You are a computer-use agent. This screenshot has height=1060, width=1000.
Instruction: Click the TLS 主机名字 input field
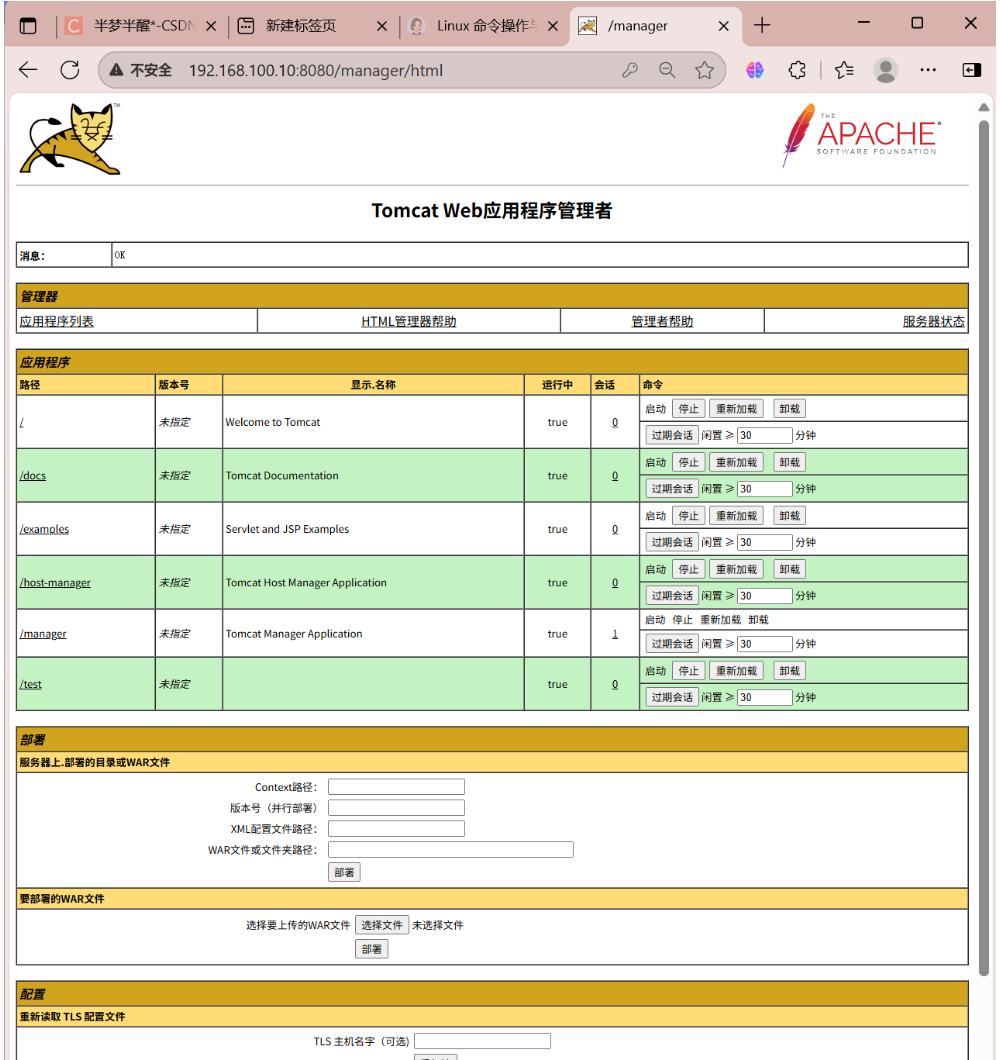[x=482, y=1041]
